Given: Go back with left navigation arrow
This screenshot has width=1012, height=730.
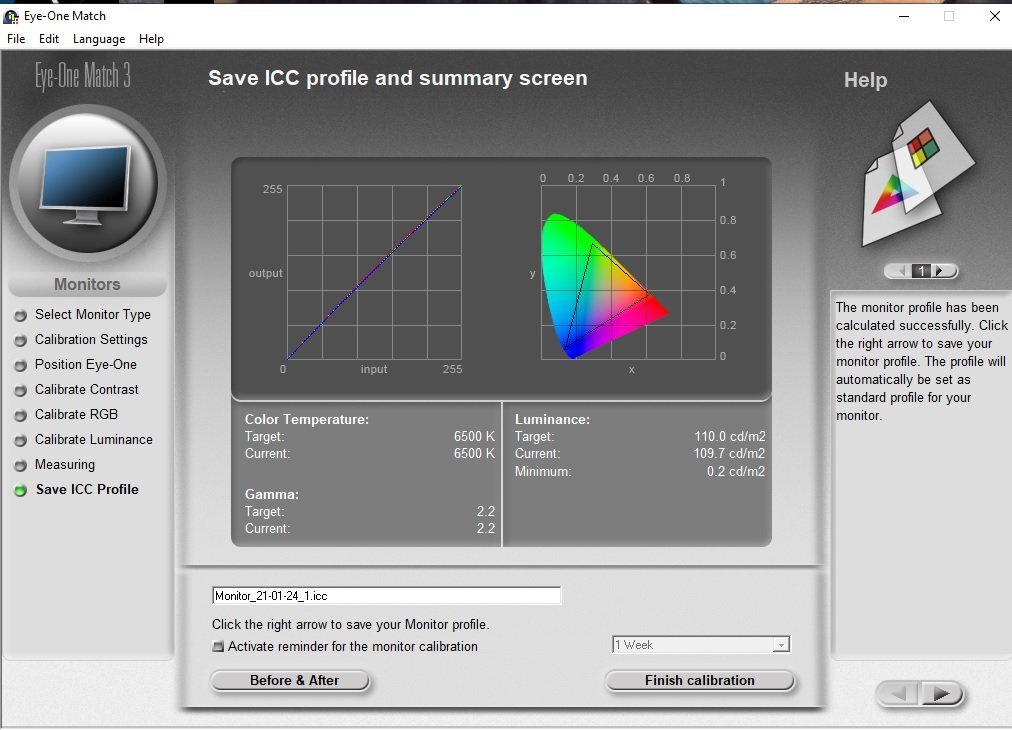Looking at the screenshot, I should tap(899, 694).
